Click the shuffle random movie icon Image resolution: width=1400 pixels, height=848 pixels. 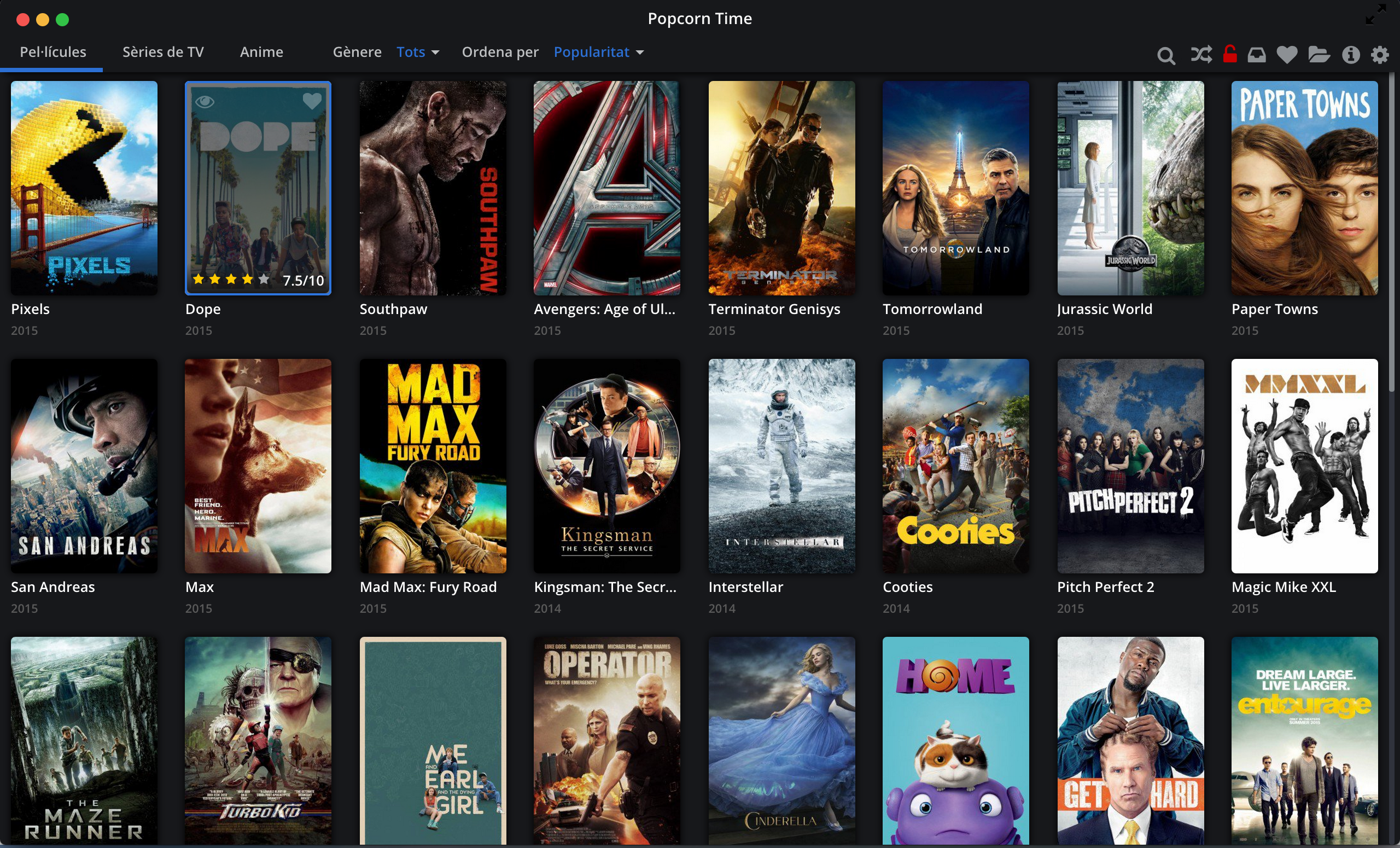tap(1201, 55)
